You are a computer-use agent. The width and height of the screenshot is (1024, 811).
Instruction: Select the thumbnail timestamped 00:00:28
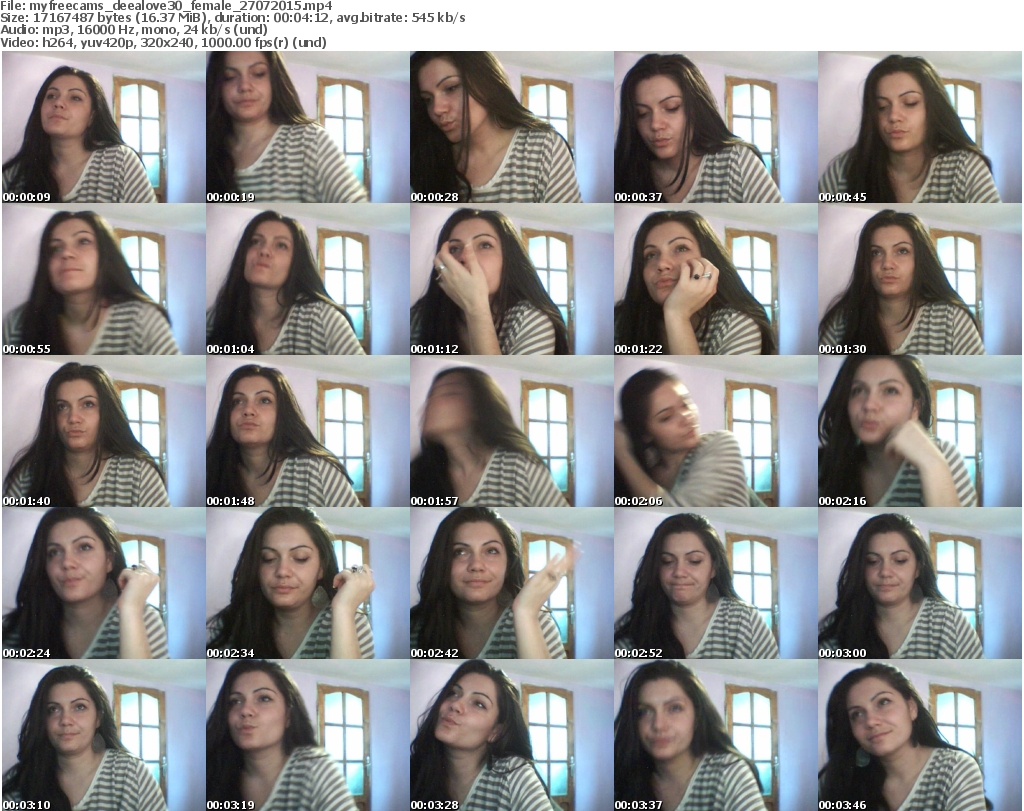(511, 127)
